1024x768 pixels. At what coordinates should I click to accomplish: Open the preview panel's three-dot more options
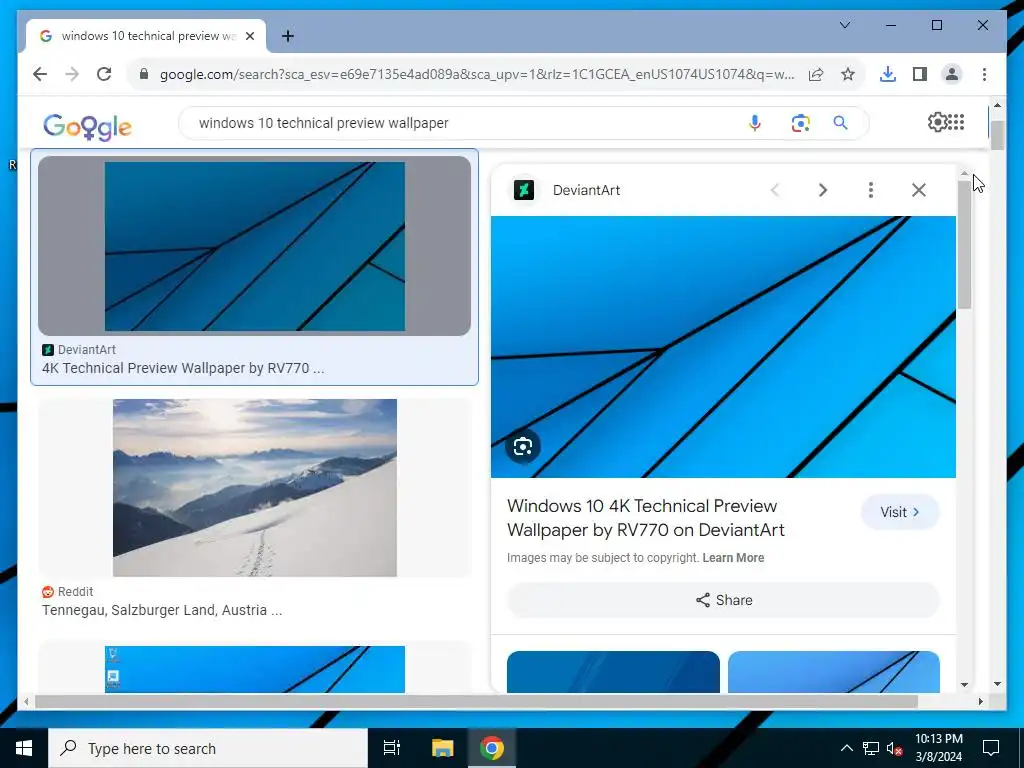click(871, 190)
